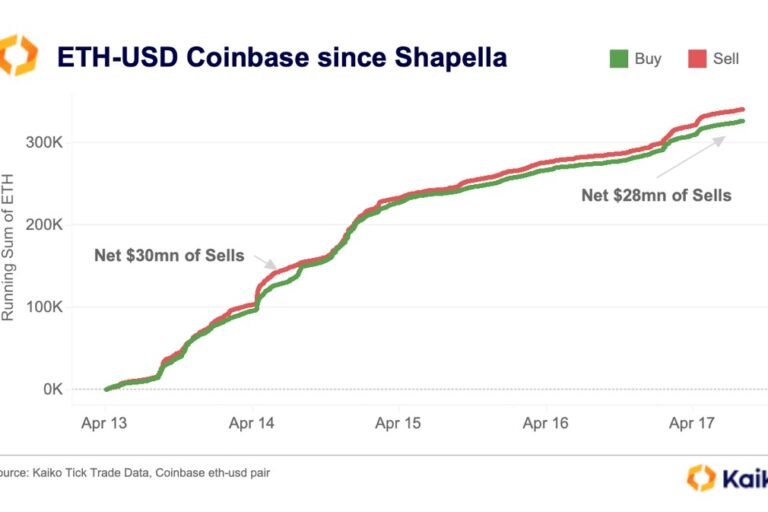
Task: Toggle the Sell legend label
Action: (725, 59)
